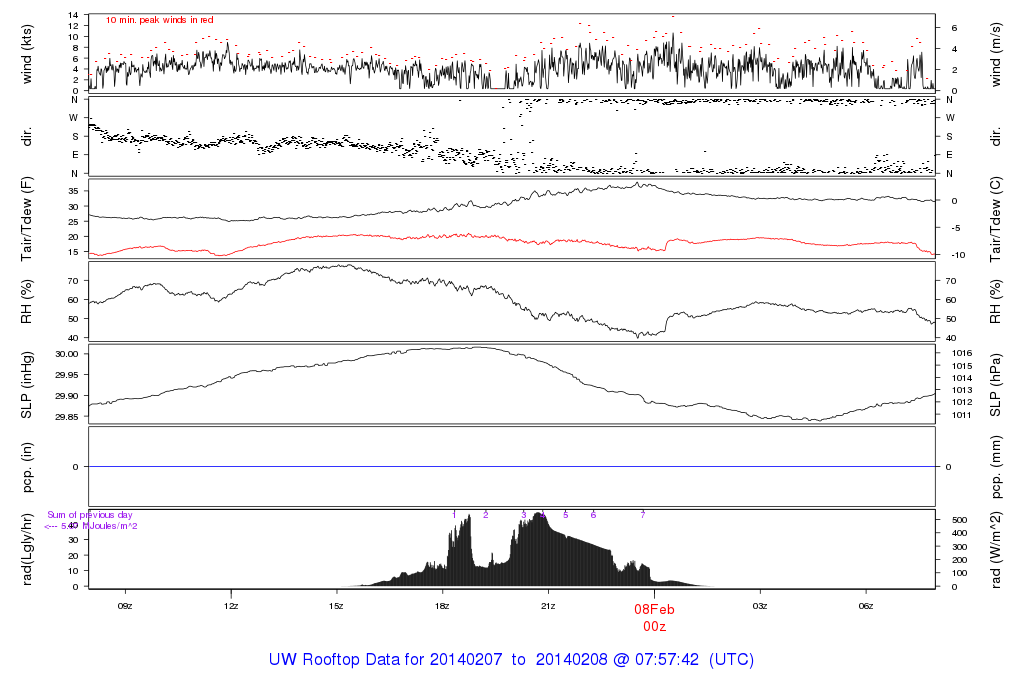Image resolution: width=1024 pixels, height=700 pixels.
Task: Click the '09z' time axis label
Action: pyautogui.click(x=125, y=606)
